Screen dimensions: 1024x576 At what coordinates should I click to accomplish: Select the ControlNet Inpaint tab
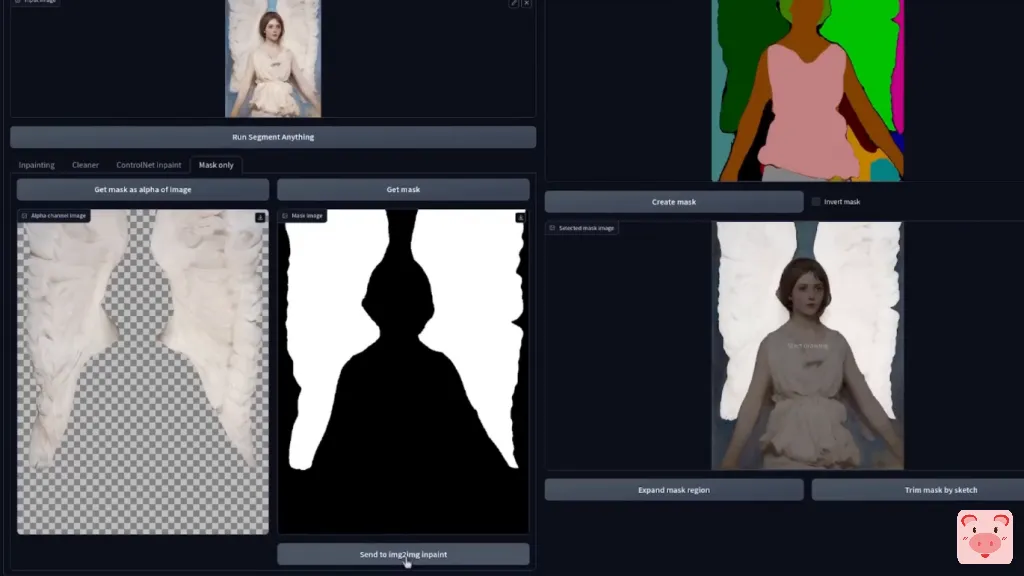[149, 165]
